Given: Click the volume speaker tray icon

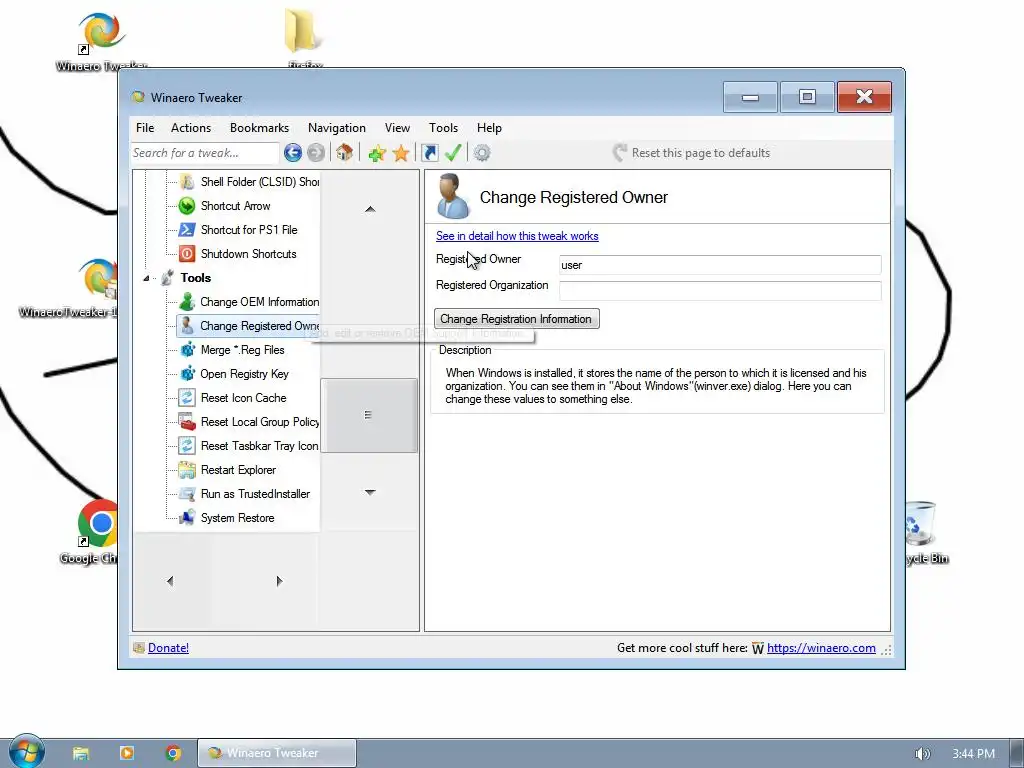Looking at the screenshot, I should pyautogui.click(x=922, y=754).
